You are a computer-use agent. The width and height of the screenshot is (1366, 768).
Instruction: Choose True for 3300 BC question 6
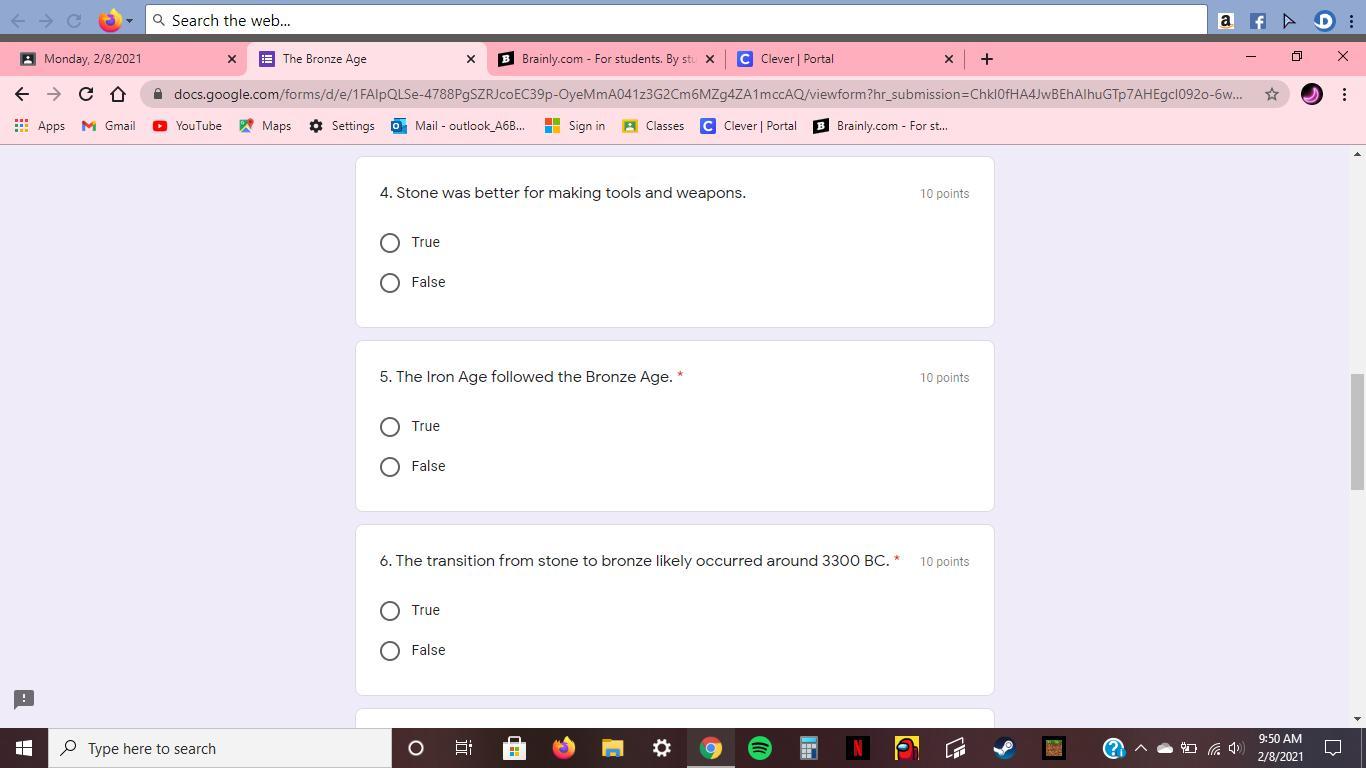click(x=390, y=611)
